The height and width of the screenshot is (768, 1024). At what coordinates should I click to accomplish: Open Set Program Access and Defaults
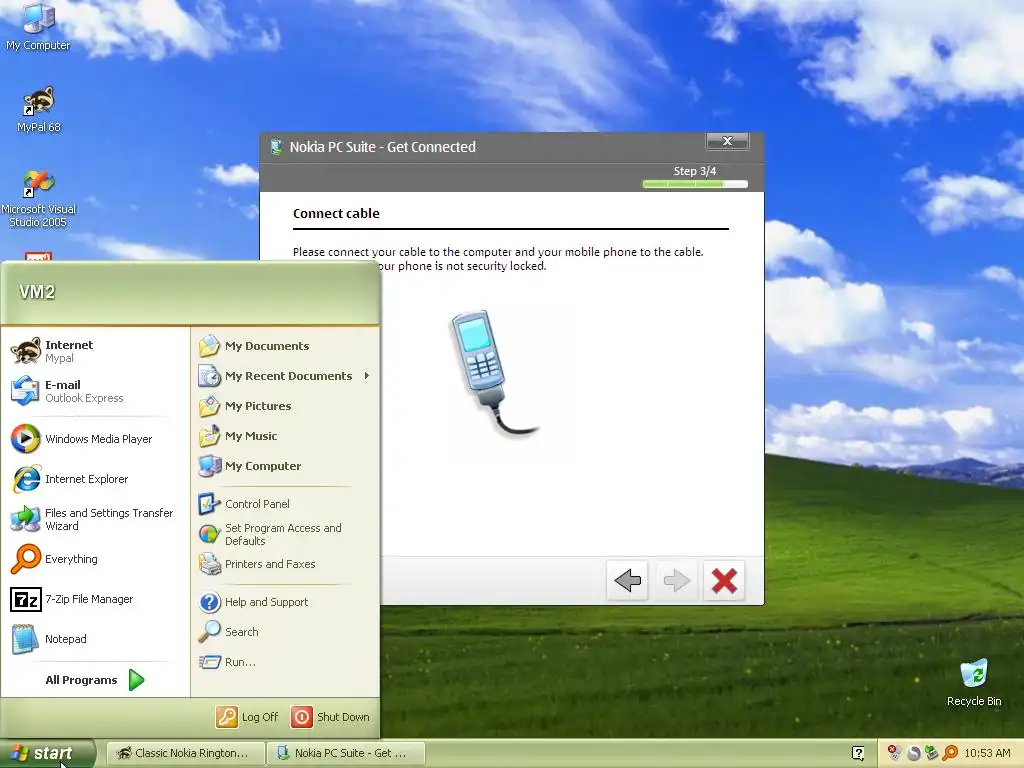285,534
